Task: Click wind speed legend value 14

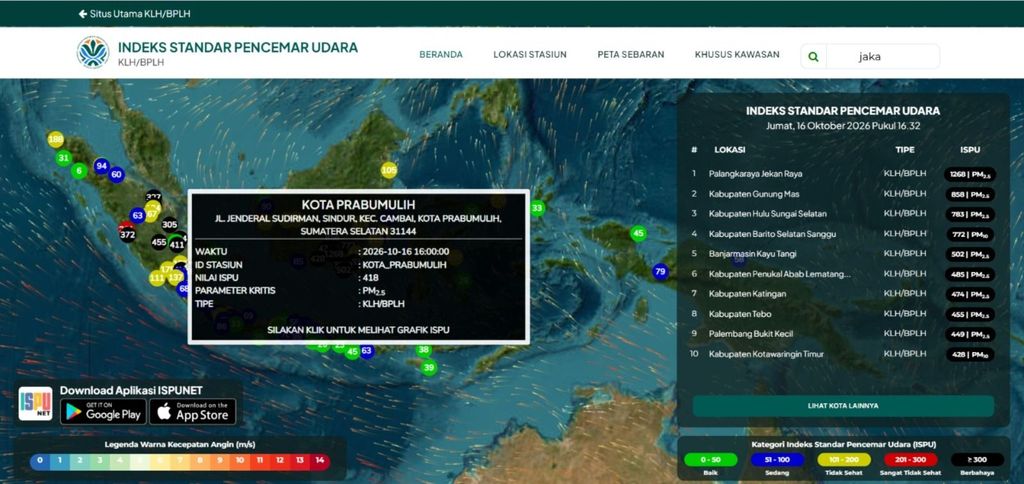Action: point(319,460)
